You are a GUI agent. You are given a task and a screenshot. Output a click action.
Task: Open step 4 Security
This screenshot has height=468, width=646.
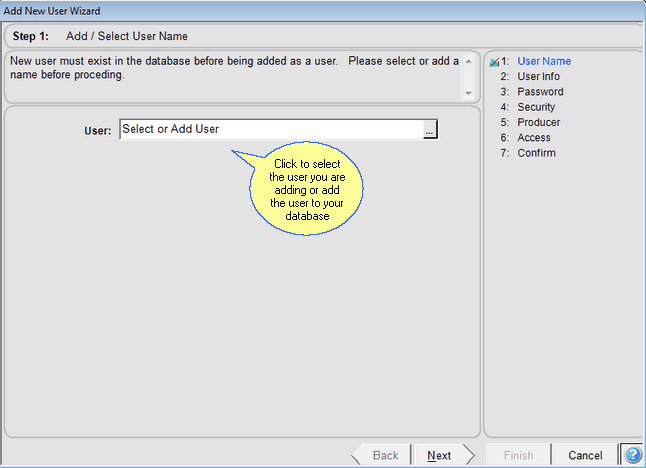[528, 107]
